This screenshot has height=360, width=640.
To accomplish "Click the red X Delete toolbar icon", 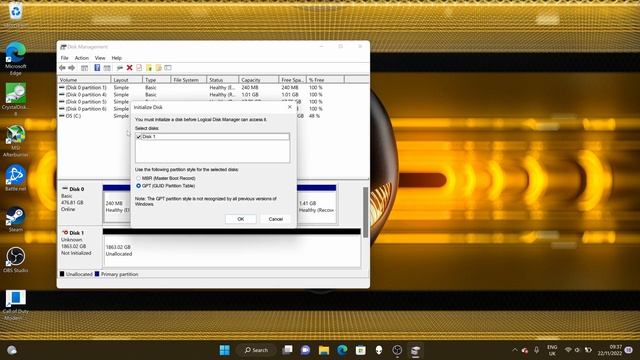I will [x=129, y=68].
